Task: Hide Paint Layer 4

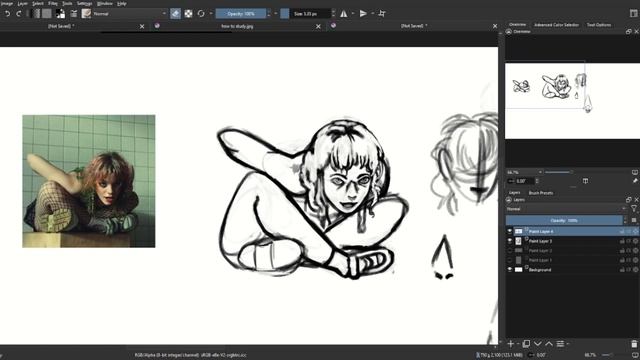Action: (510, 231)
